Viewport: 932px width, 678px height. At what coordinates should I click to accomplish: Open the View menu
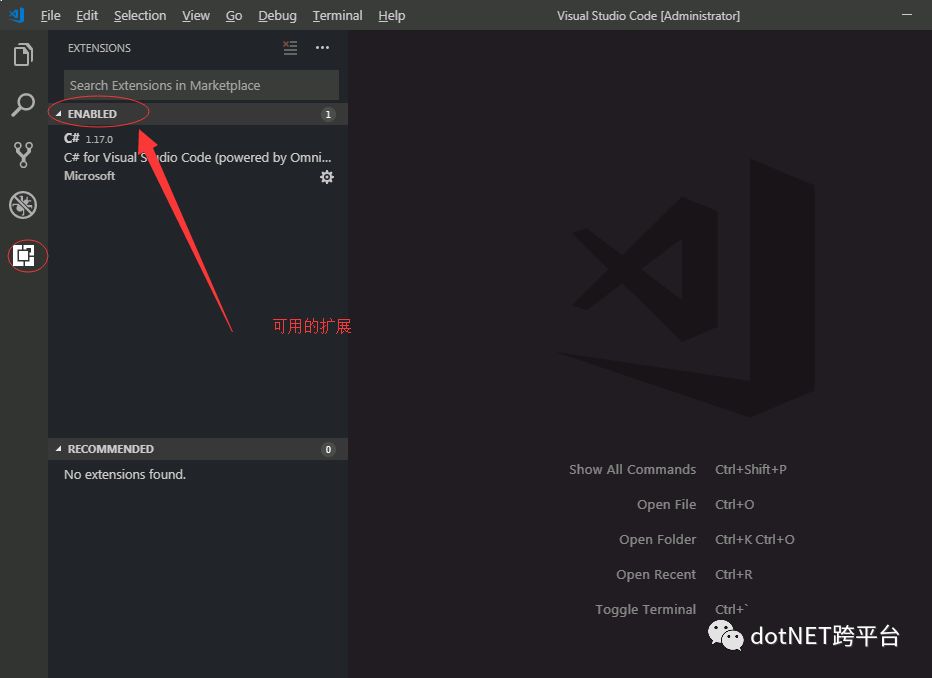[x=196, y=15]
